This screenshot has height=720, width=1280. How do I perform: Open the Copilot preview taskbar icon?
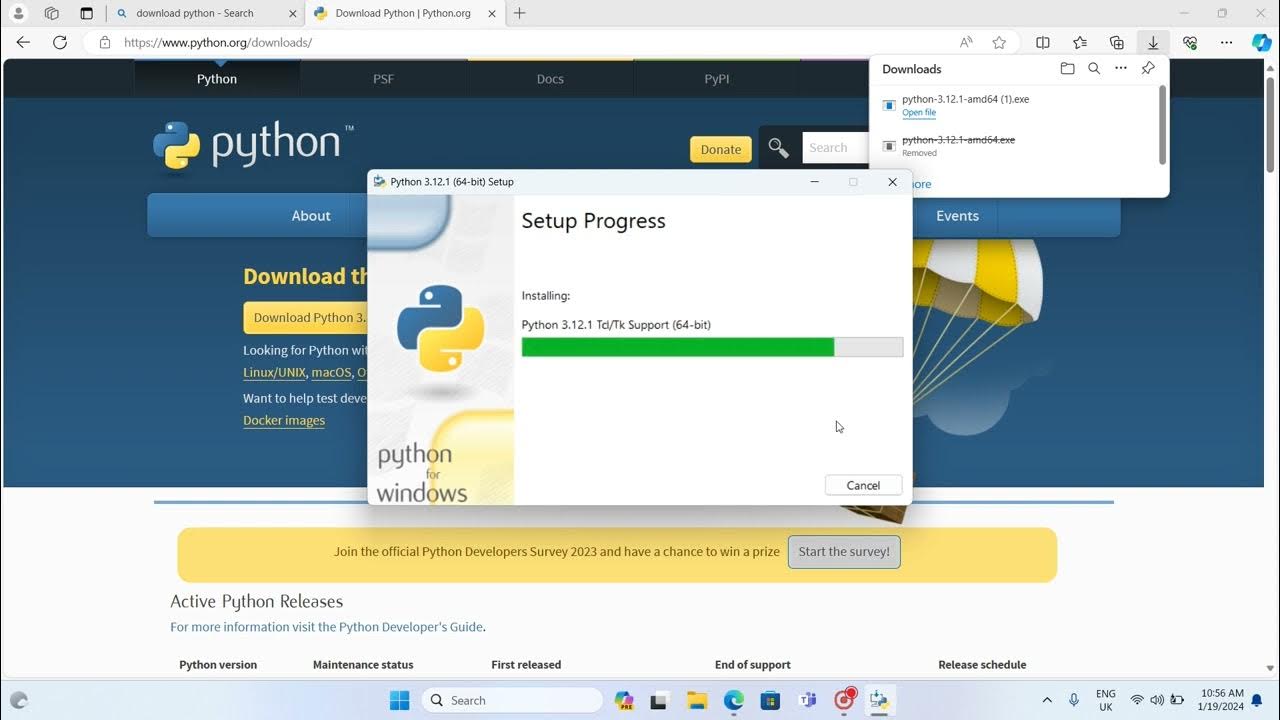(624, 700)
